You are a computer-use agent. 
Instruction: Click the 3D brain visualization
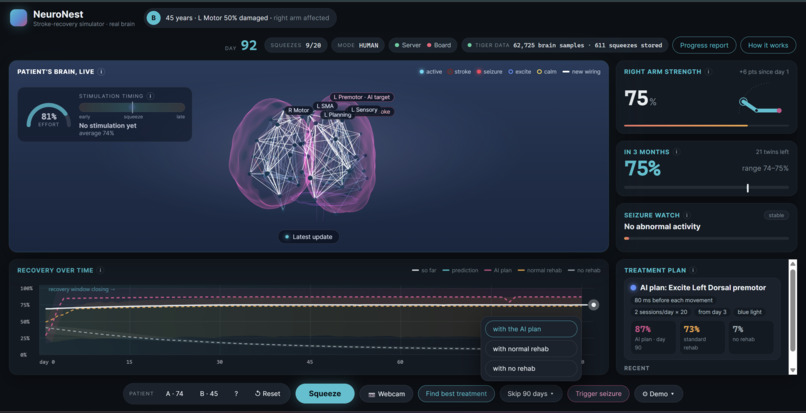302,154
